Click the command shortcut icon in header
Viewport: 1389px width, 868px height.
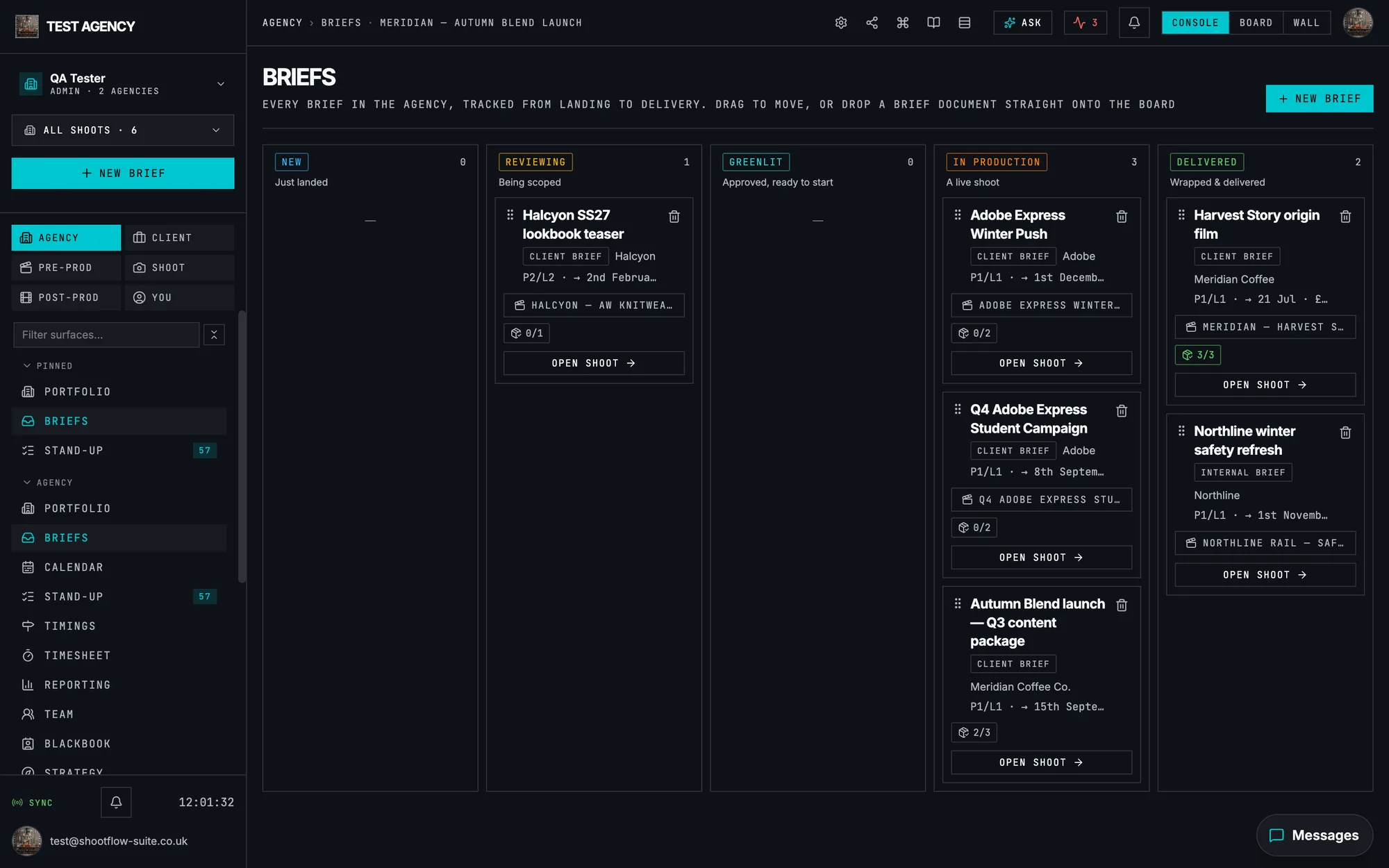tap(903, 23)
